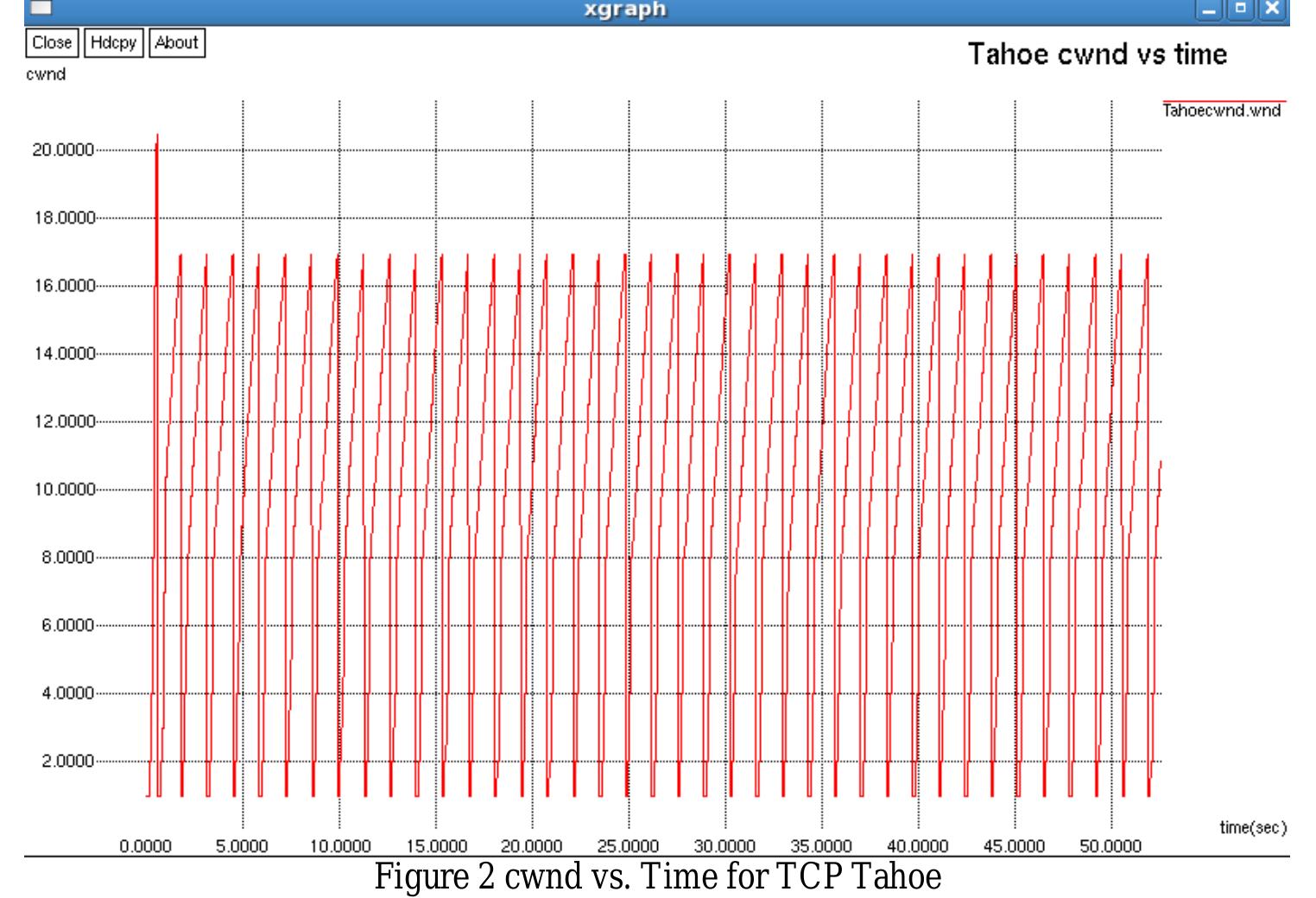This screenshot has width=1316, height=898.
Task: Click the 15.0000 x-axis tick label
Action: point(436,846)
